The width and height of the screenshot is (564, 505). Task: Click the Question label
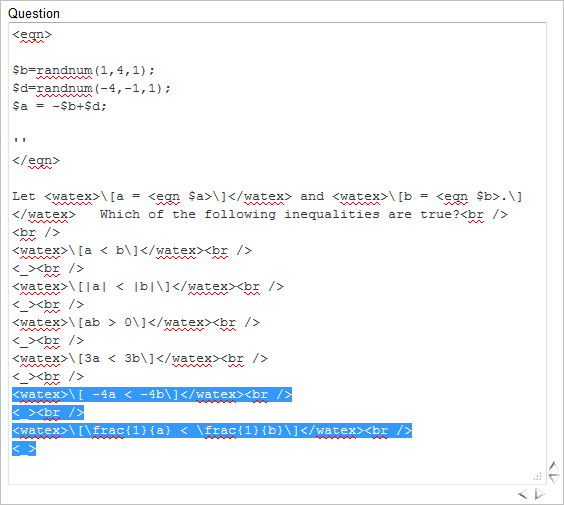34,14
